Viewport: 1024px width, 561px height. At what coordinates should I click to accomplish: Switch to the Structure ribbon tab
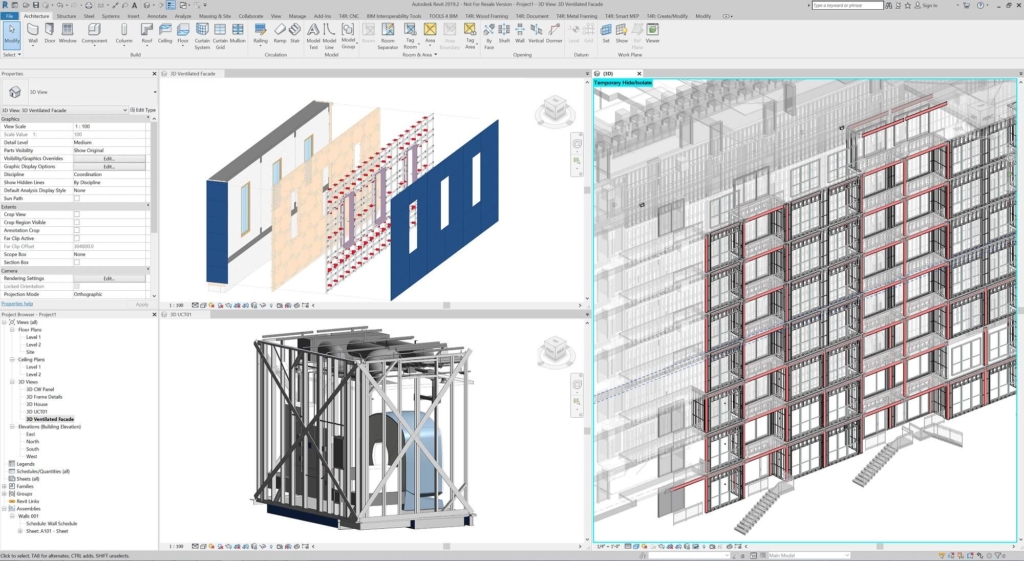coord(66,16)
